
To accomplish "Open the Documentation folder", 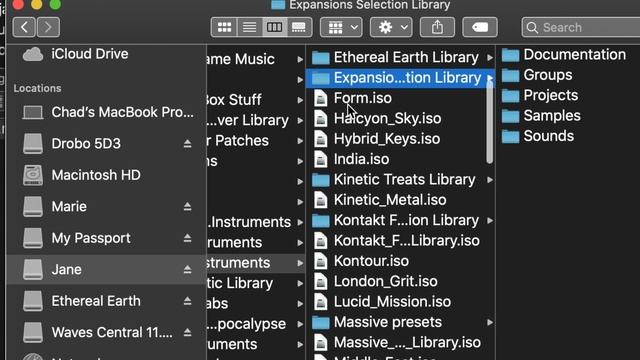I will coord(564,55).
